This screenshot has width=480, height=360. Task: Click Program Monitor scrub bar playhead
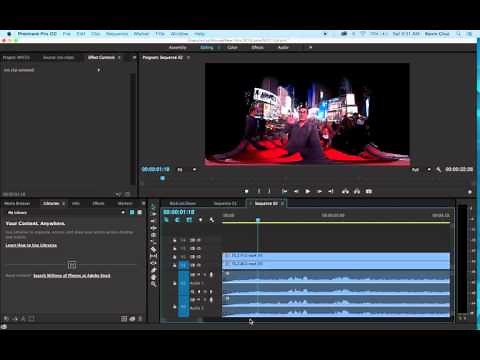(x=162, y=178)
